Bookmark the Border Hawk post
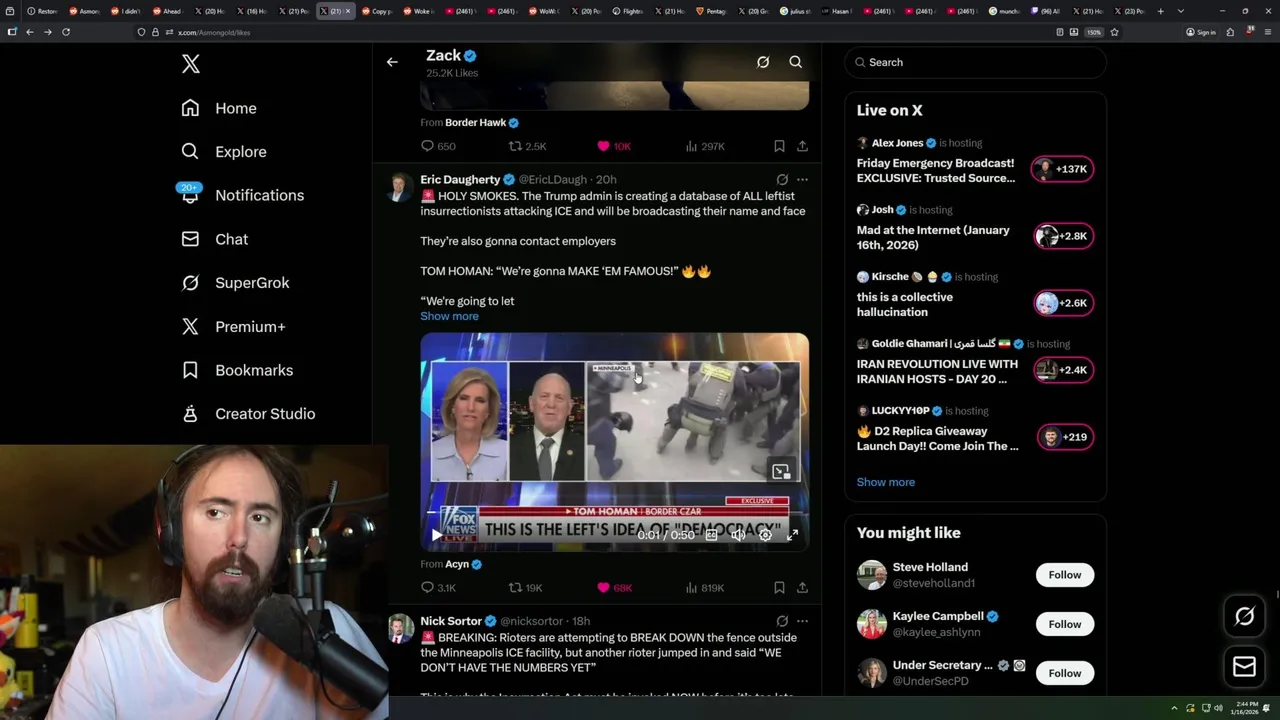 pos(779,146)
